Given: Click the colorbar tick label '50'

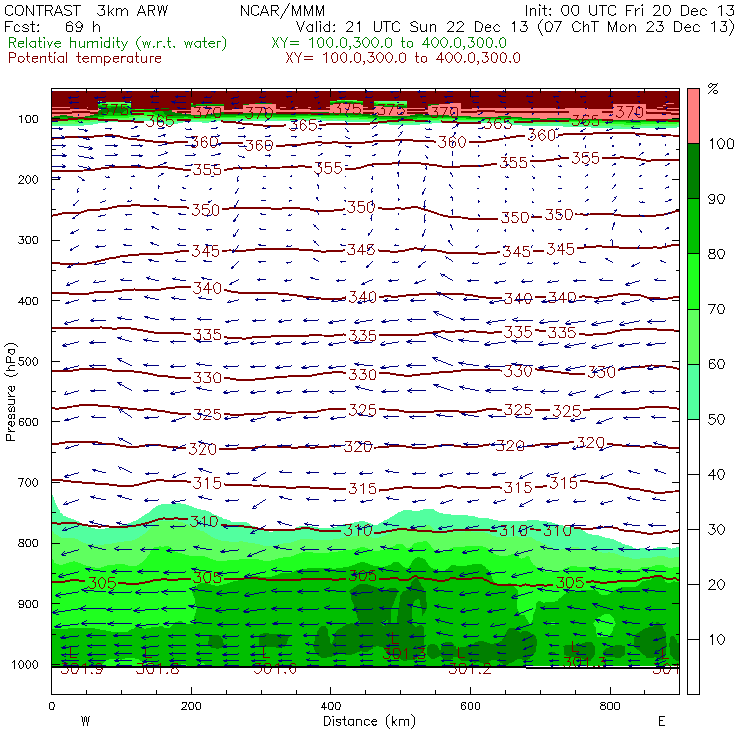Looking at the screenshot, I should tap(716, 420).
